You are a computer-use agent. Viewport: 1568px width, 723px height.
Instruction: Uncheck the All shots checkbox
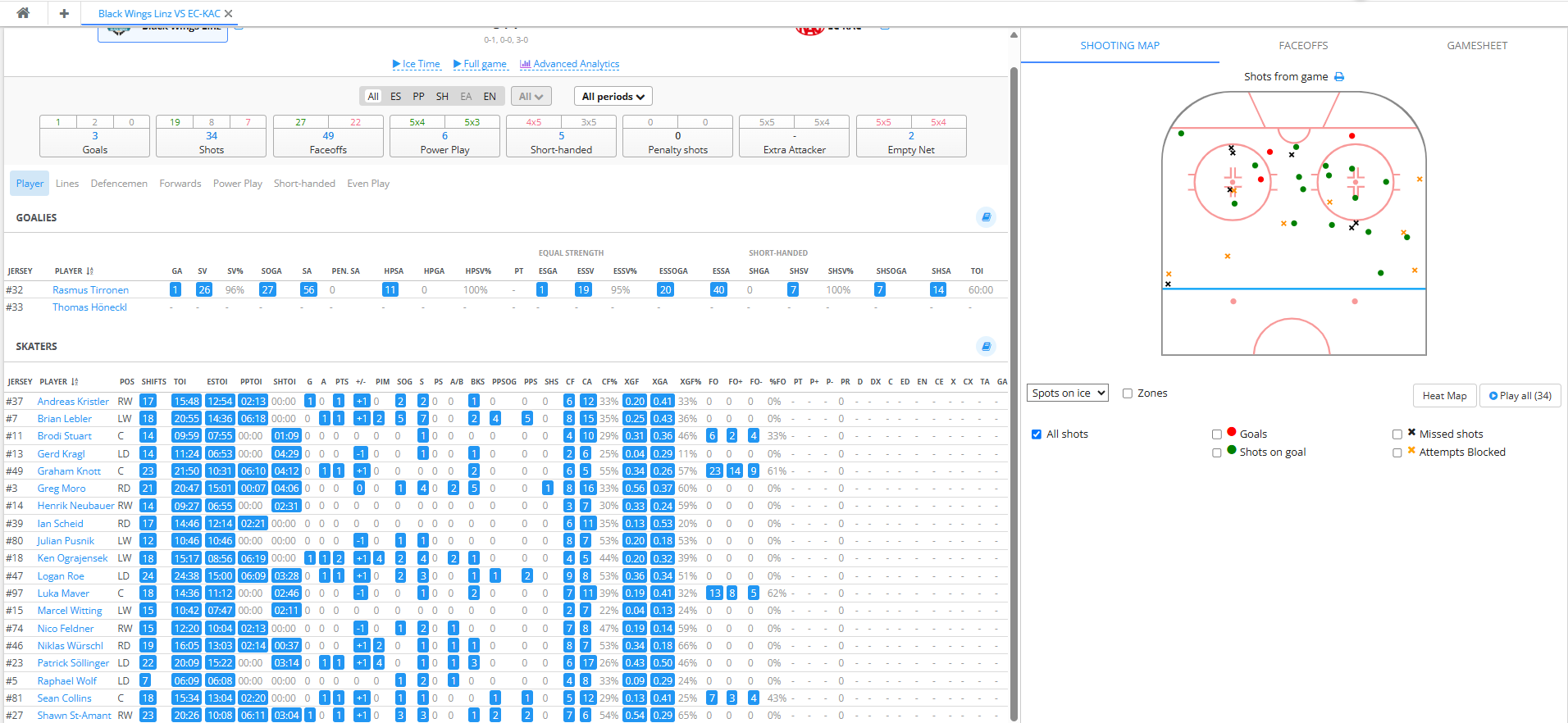[x=1037, y=434]
